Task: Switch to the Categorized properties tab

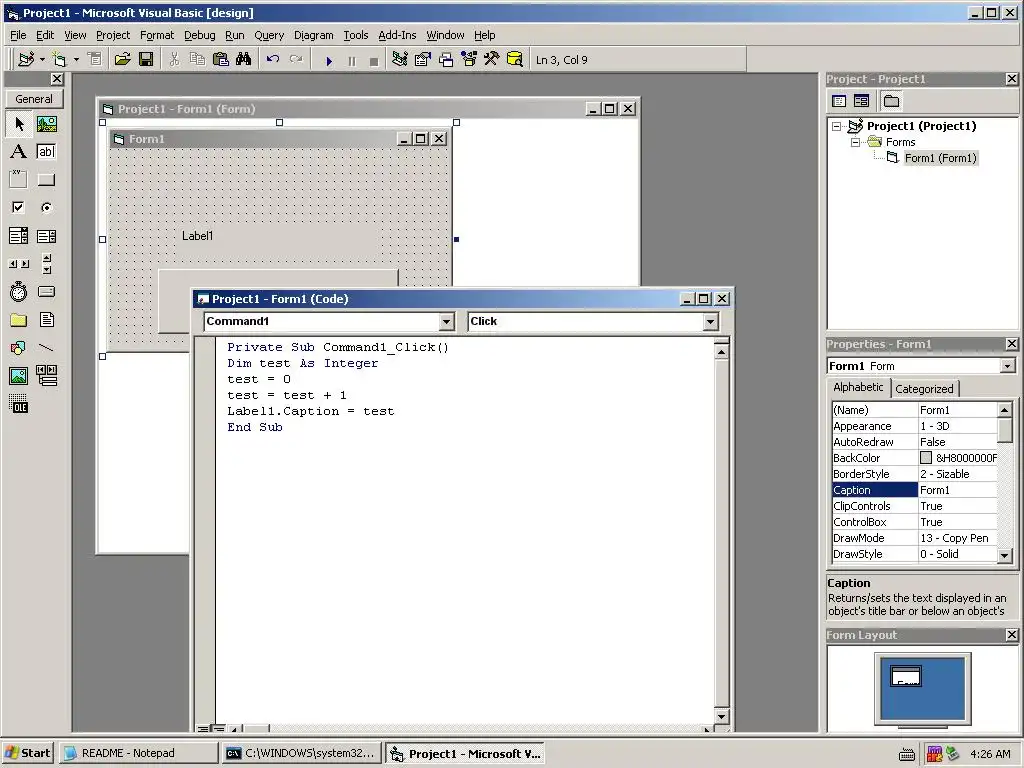Action: coord(924,389)
